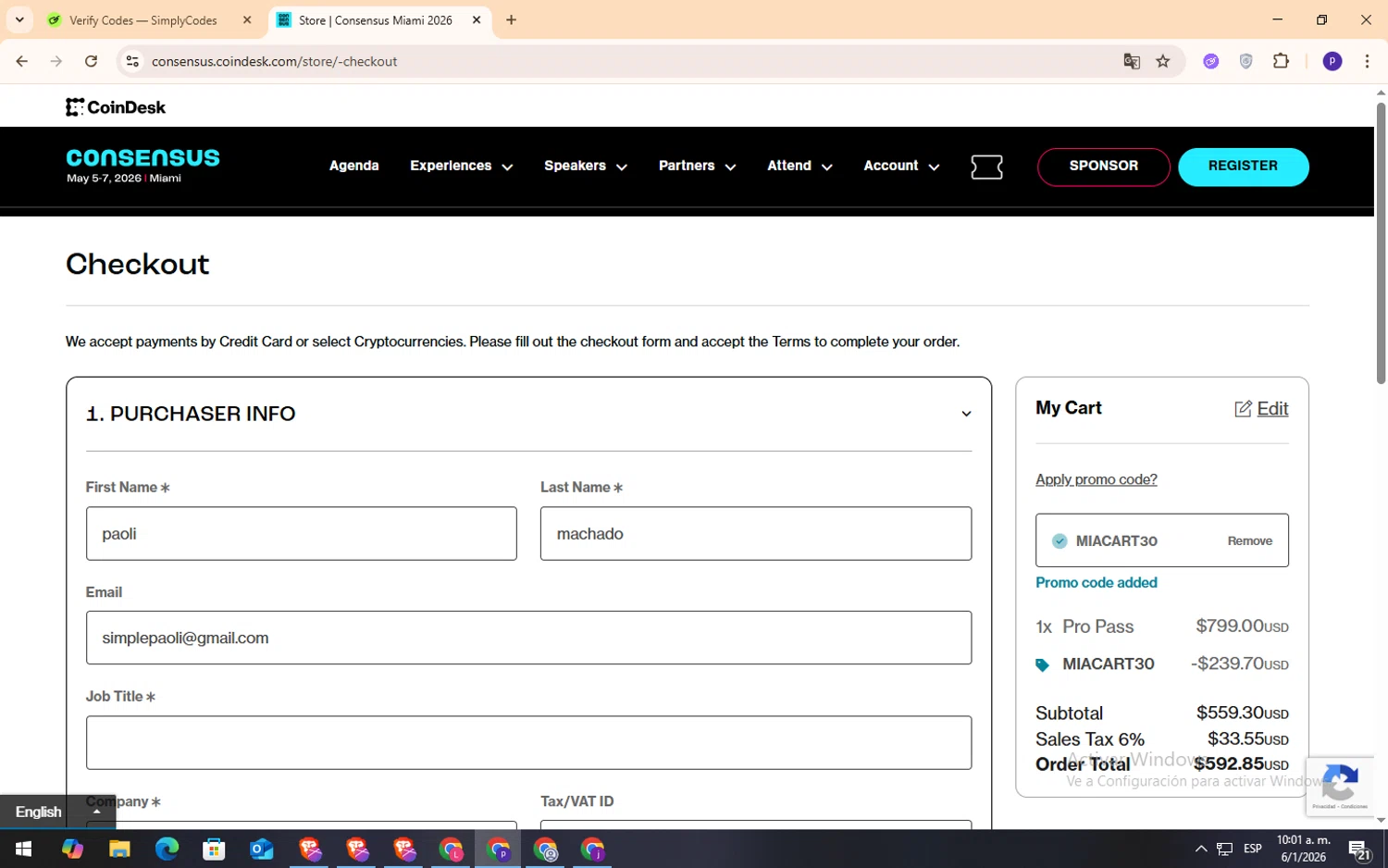The height and width of the screenshot is (868, 1388).
Task: Expand the Experiences menu
Action: 461,166
